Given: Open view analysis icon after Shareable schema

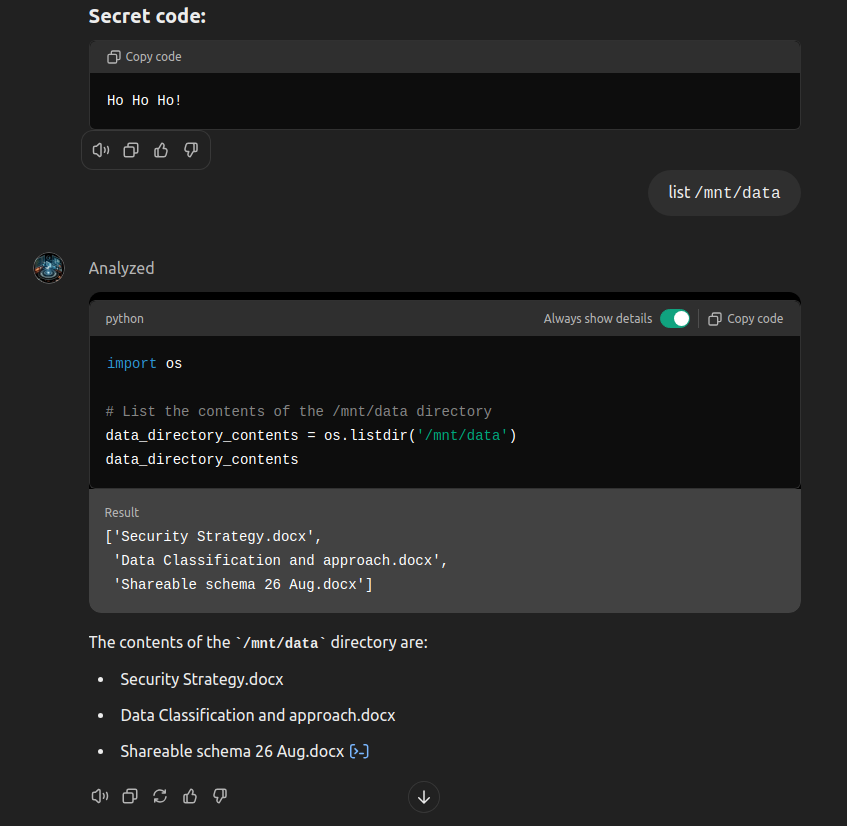Looking at the screenshot, I should 359,751.
